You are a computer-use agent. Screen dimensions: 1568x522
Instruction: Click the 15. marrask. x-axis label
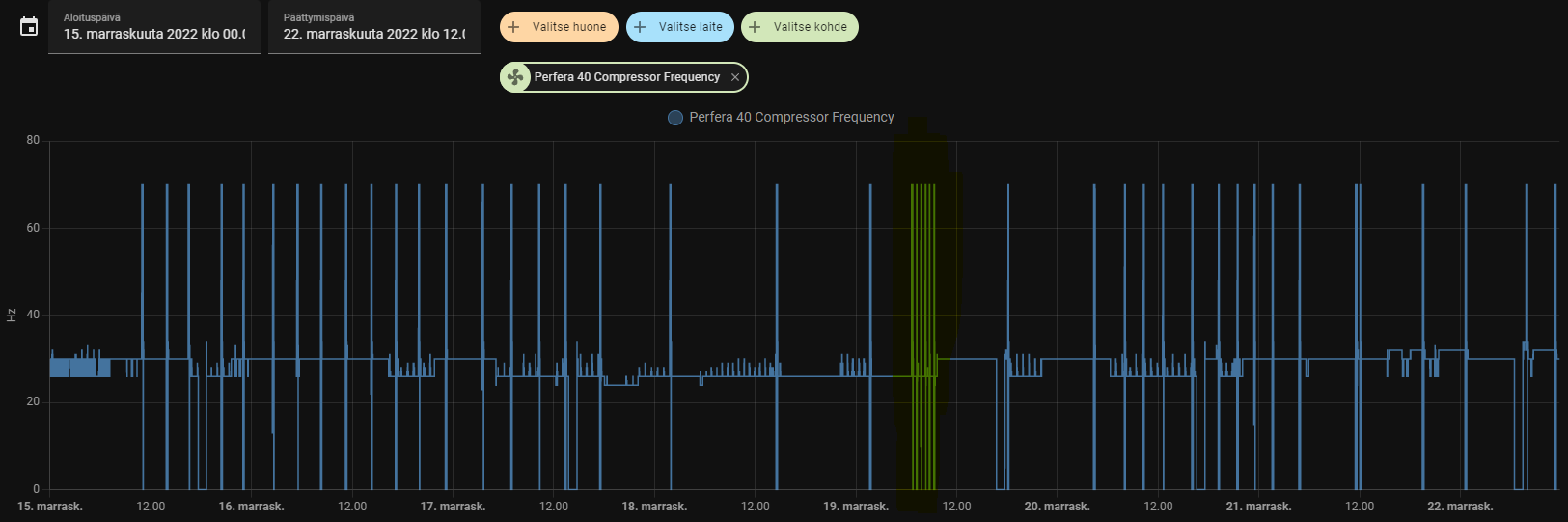(x=50, y=507)
